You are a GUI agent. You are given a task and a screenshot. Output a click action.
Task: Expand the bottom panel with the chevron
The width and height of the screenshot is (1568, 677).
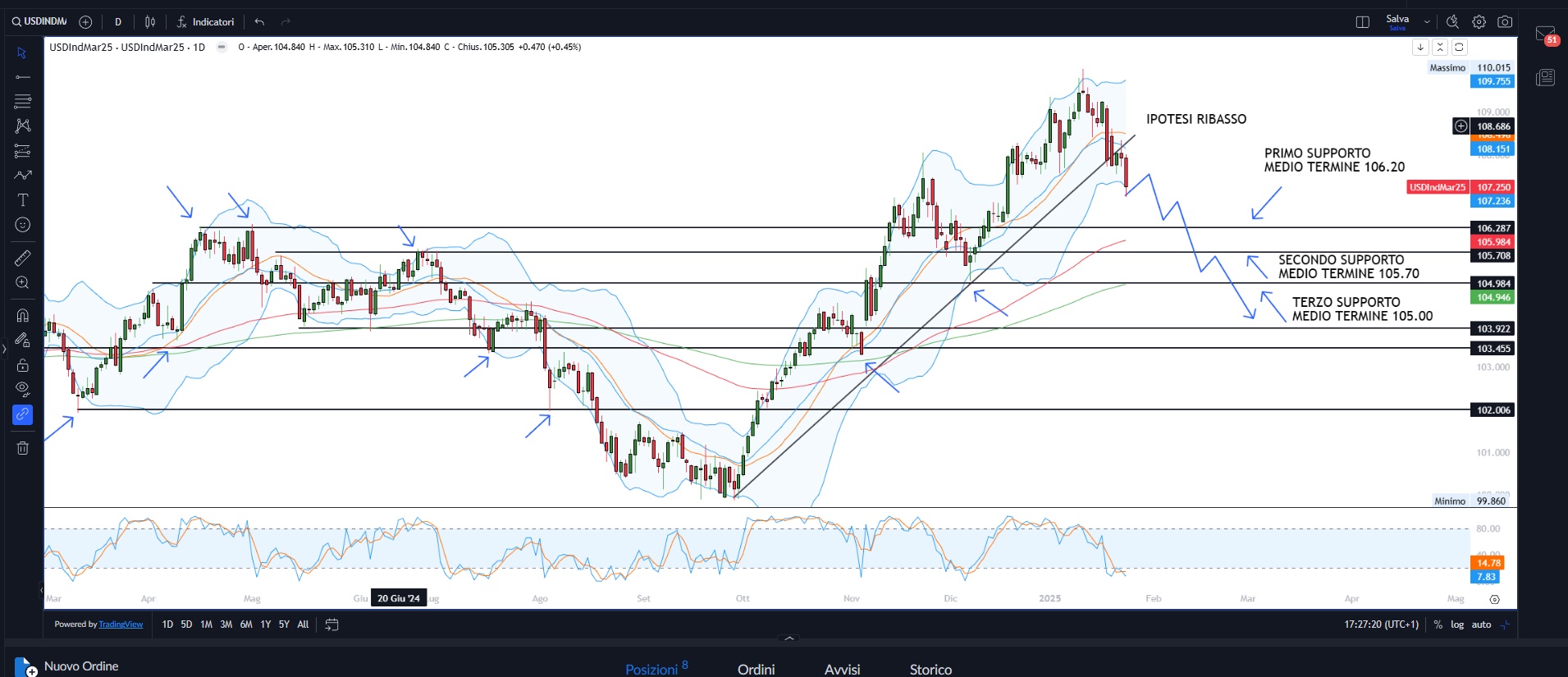click(789, 638)
